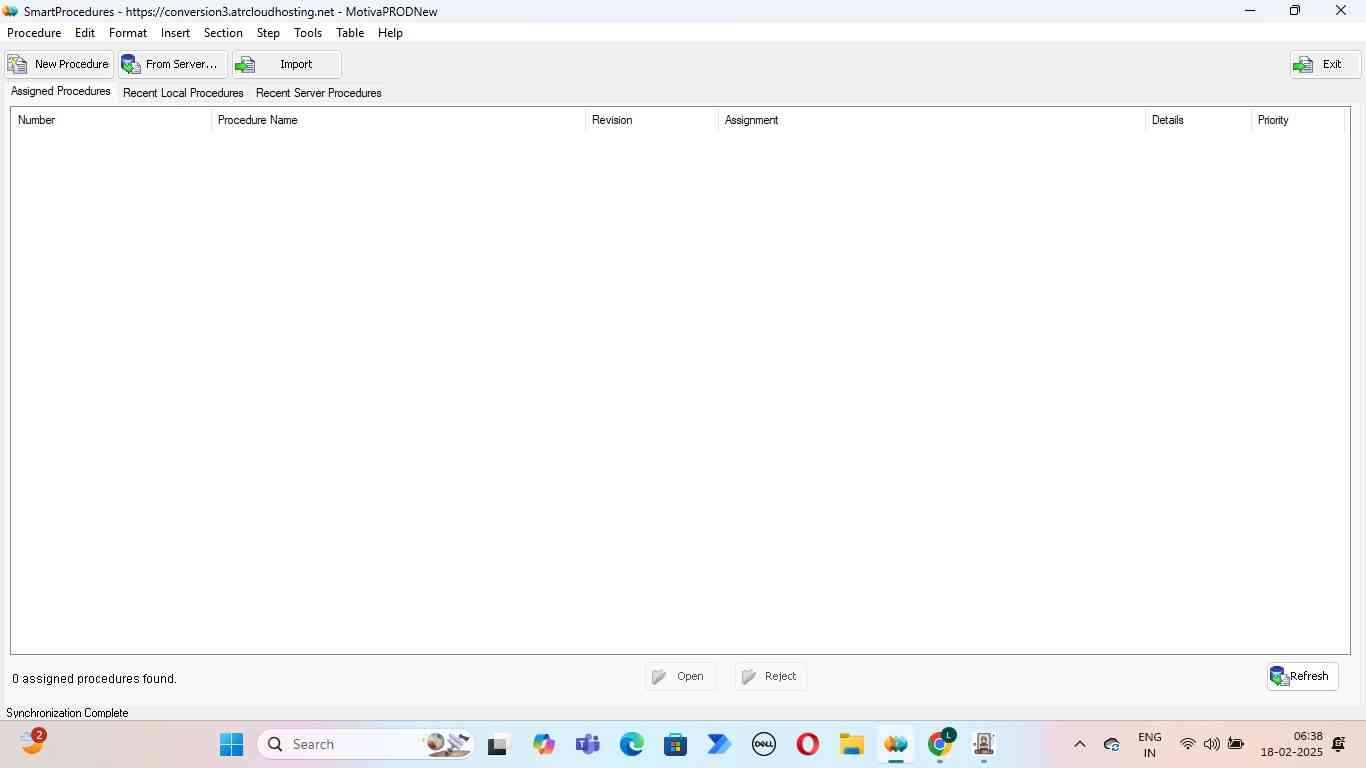Image resolution: width=1366 pixels, height=768 pixels.
Task: Open Microsoft Store from the taskbar
Action: pos(675,745)
